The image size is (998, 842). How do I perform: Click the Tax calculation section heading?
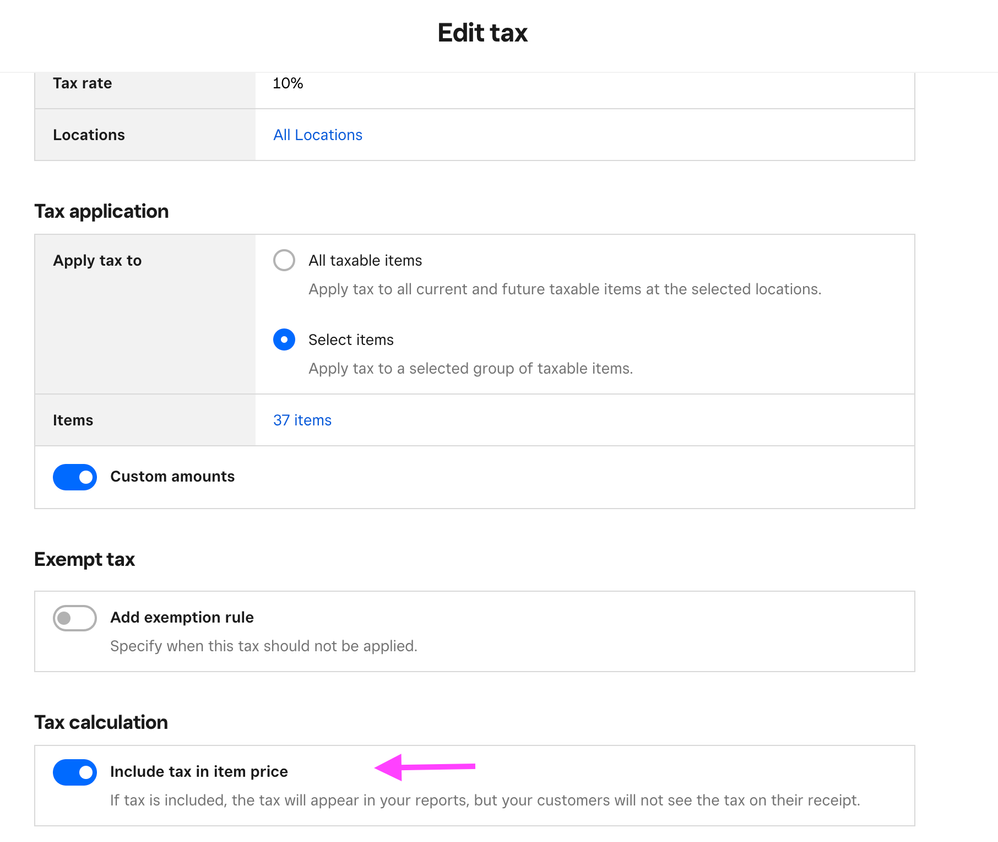pos(101,722)
